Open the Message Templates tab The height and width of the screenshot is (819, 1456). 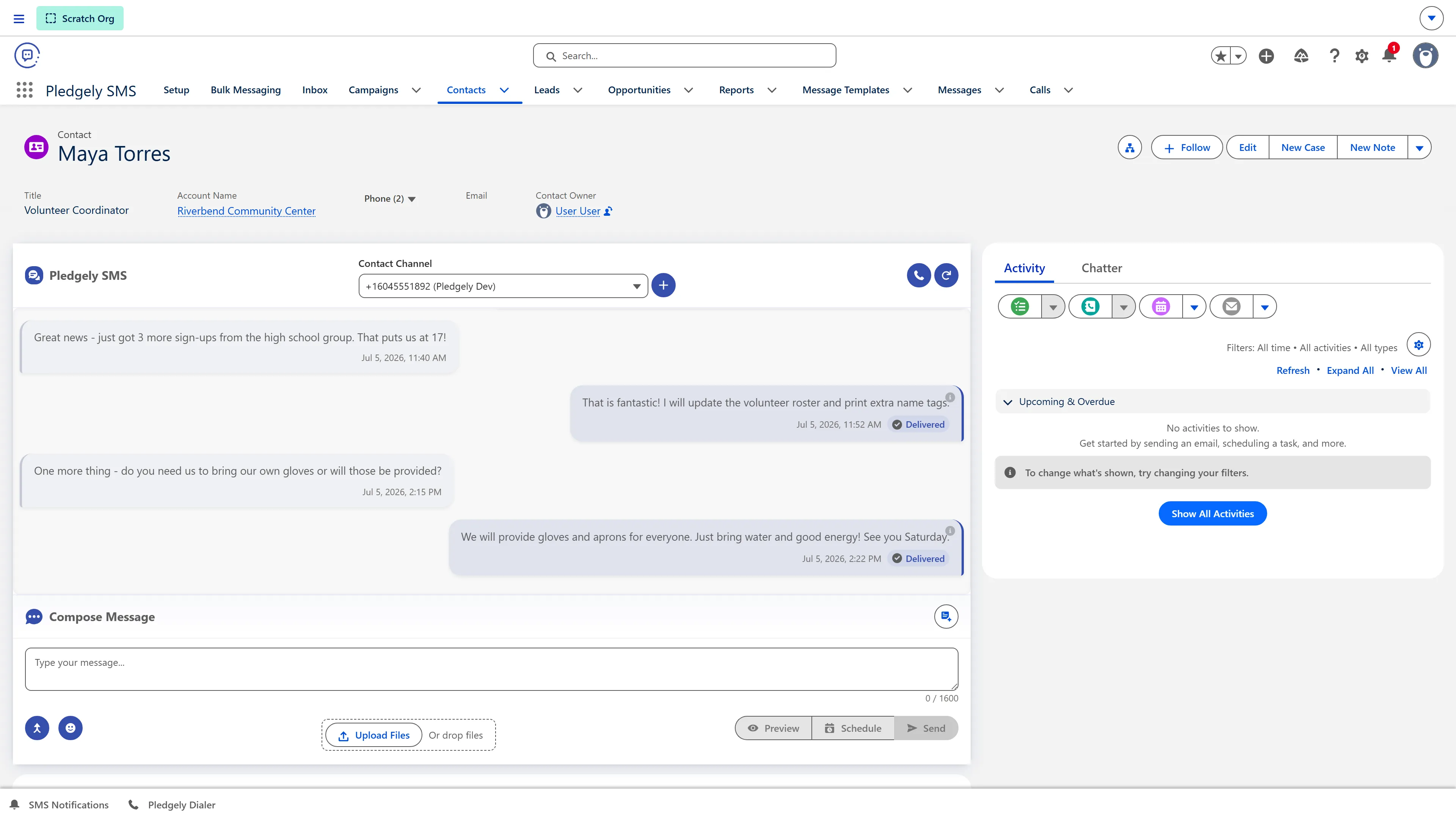tap(846, 90)
